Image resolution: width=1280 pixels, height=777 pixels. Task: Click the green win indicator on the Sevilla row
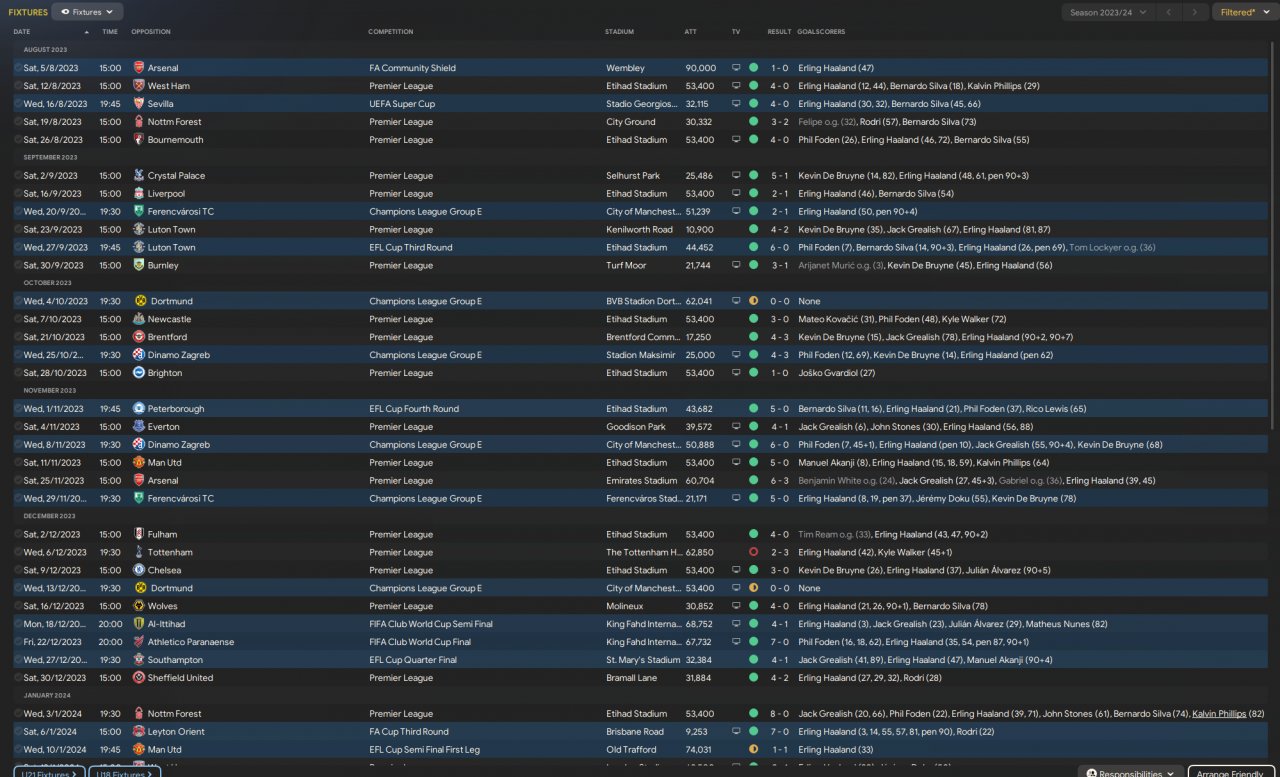tap(753, 104)
